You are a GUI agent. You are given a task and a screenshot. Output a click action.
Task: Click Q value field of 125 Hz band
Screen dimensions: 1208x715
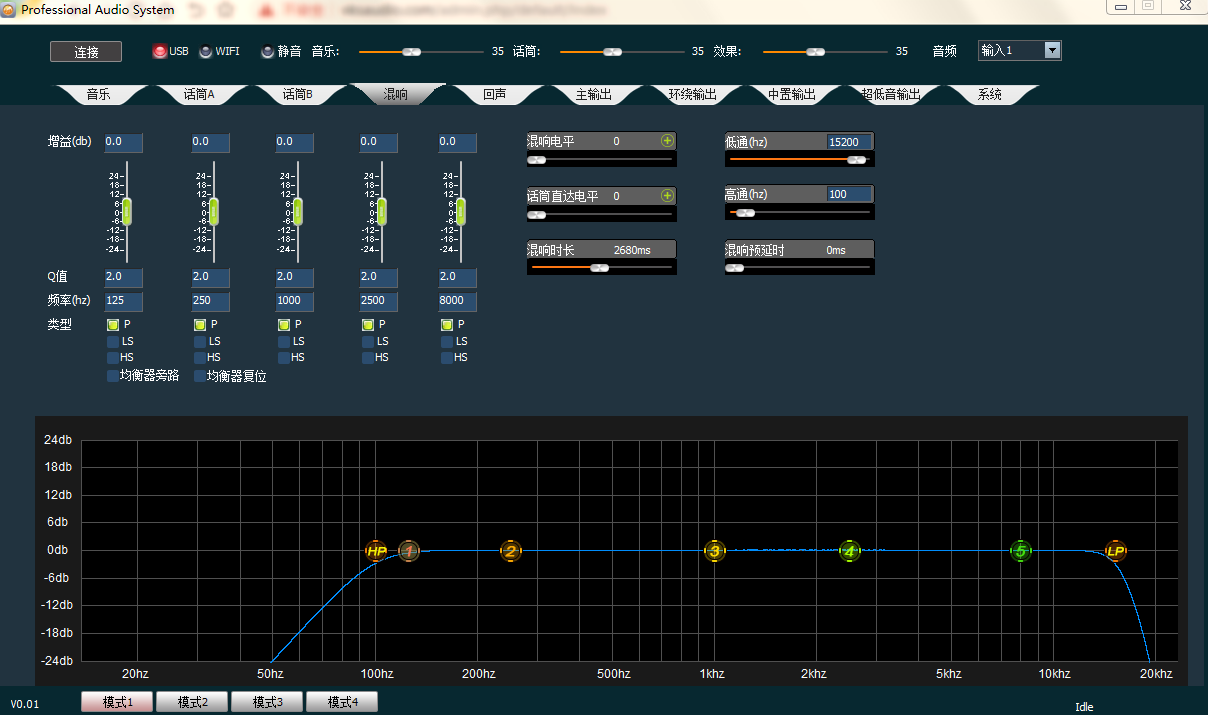point(123,277)
